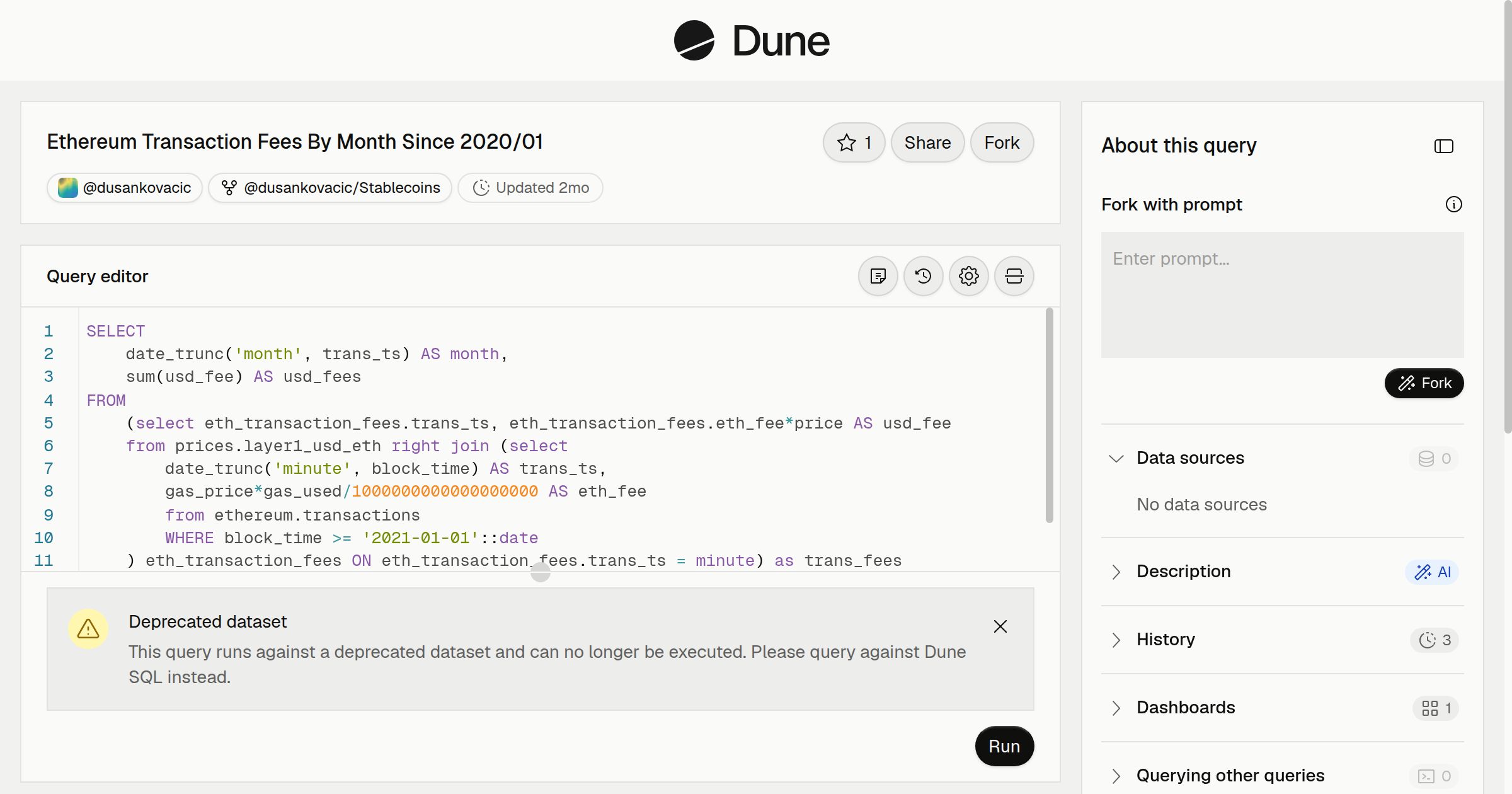Viewport: 1512px width, 794px height.
Task: Click into the Enter prompt text area
Action: point(1282,295)
